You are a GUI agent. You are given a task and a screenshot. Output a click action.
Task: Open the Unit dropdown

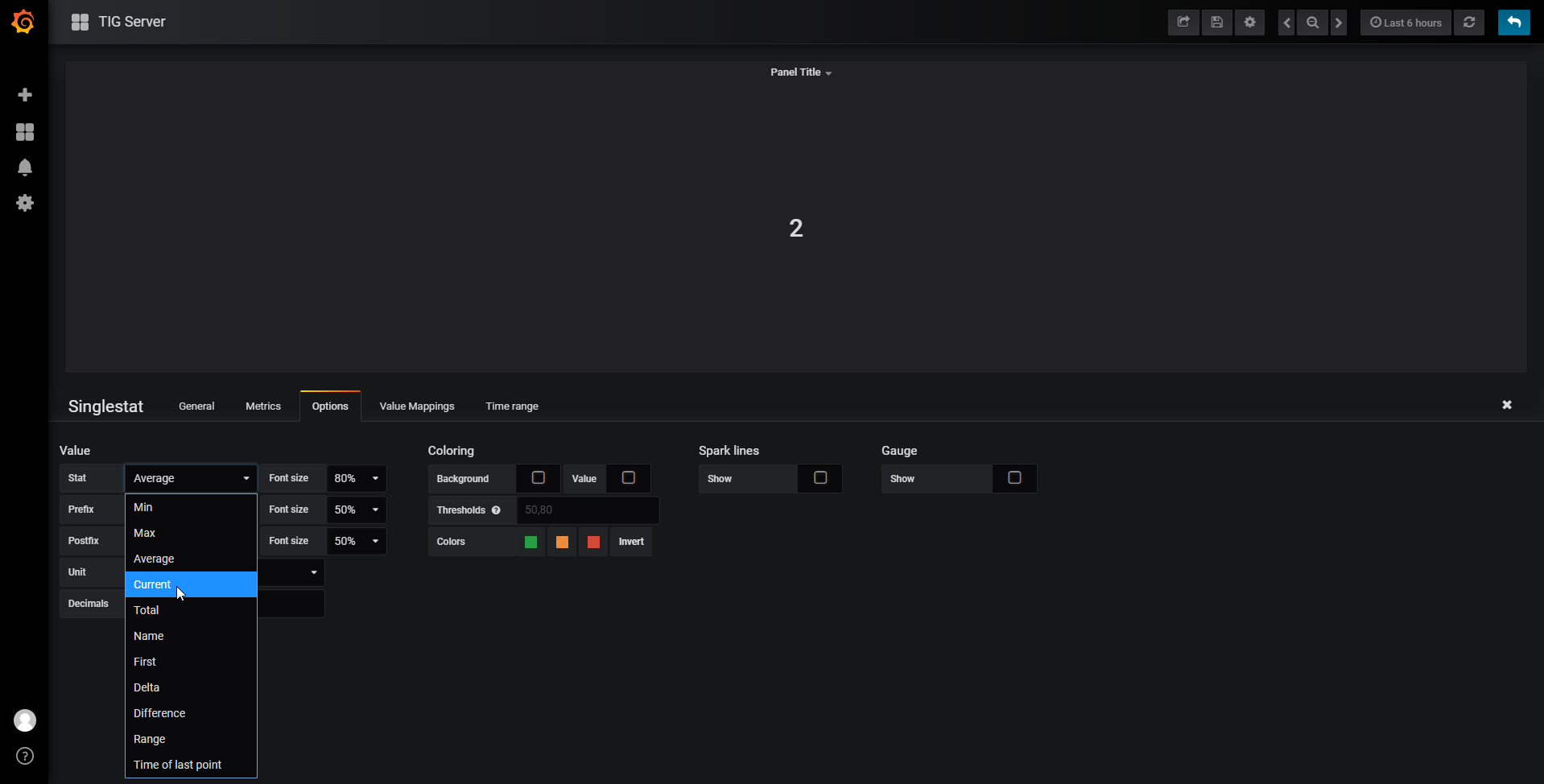pyautogui.click(x=291, y=572)
